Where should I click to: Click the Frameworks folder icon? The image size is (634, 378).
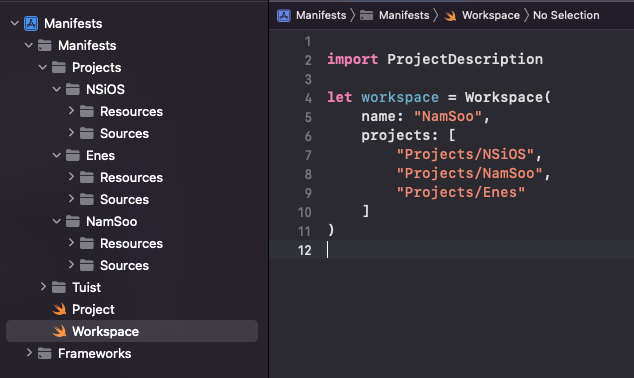[x=44, y=353]
